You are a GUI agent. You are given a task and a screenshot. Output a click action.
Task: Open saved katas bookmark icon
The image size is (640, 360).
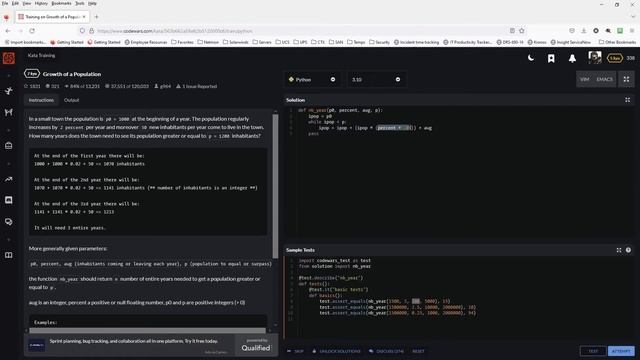(551, 58)
